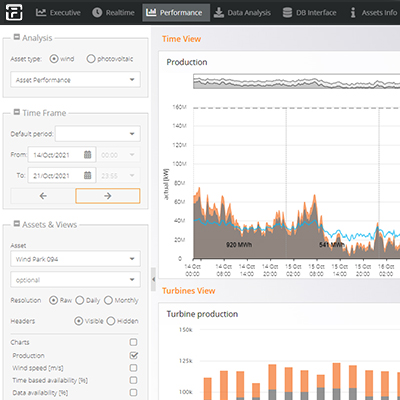This screenshot has width=400, height=400.
Task: Select Raw resolution radio
Action: 53,300
